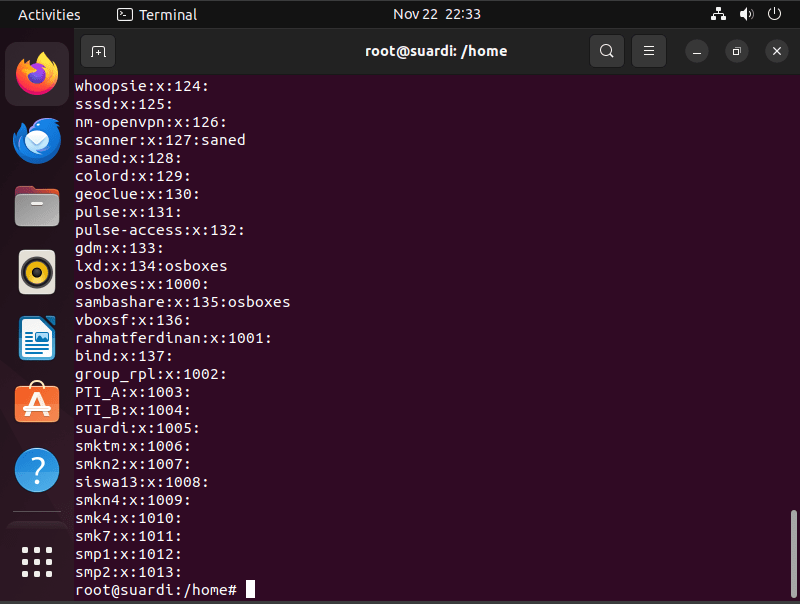Open the Activities overview
Image resolution: width=800 pixels, height=604 pixels.
point(49,14)
